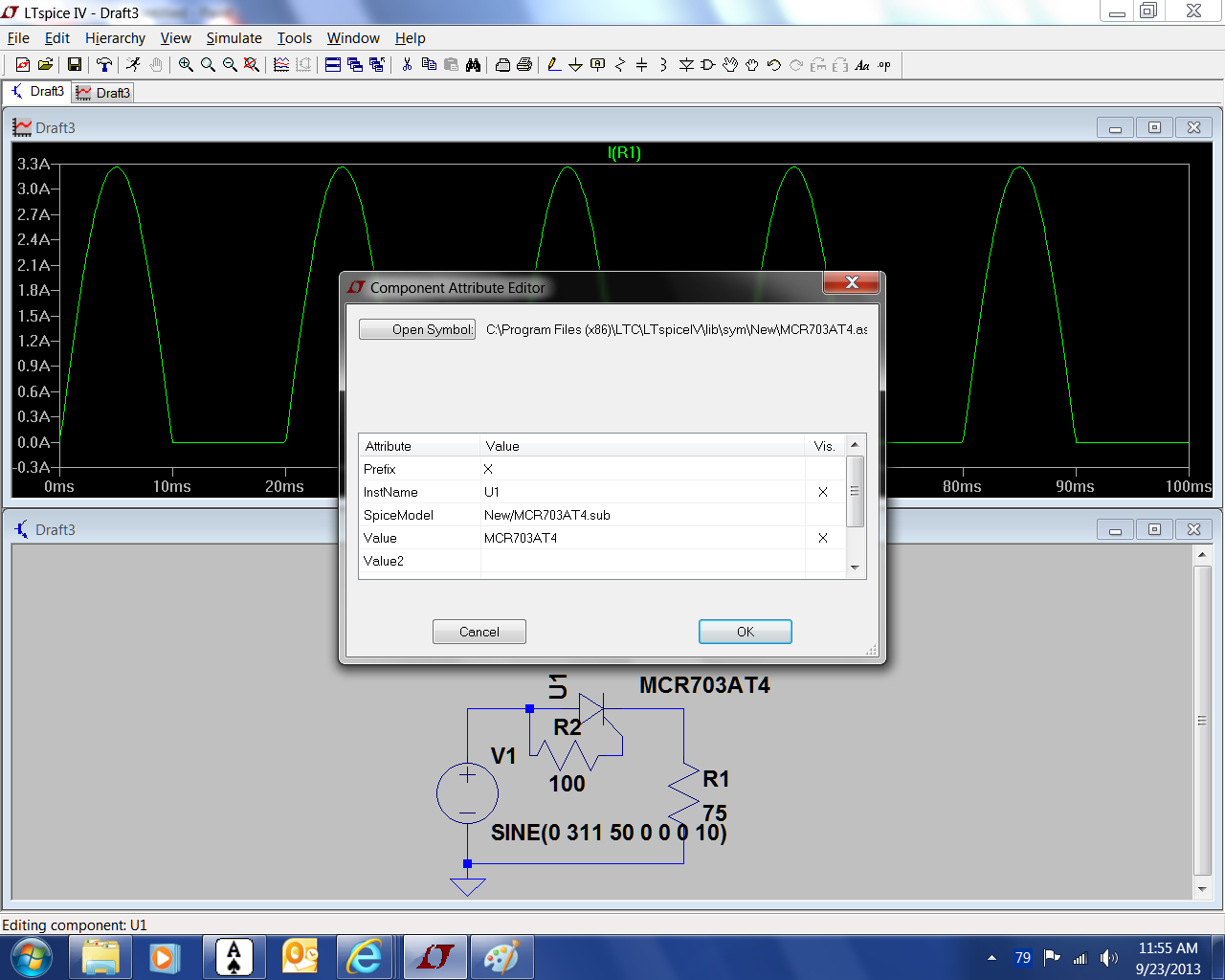Switch to the Draft3 waveform tab
The image size is (1225, 980).
[102, 93]
